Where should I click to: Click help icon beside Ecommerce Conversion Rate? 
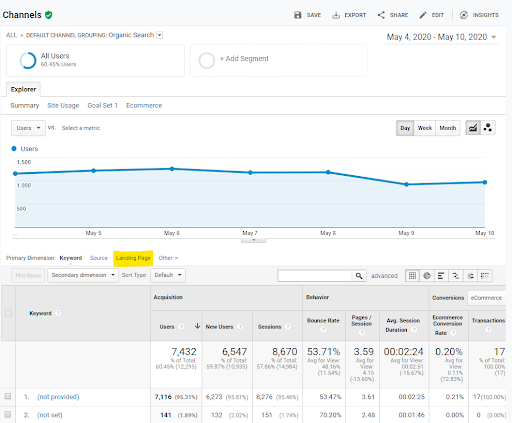click(x=453, y=333)
